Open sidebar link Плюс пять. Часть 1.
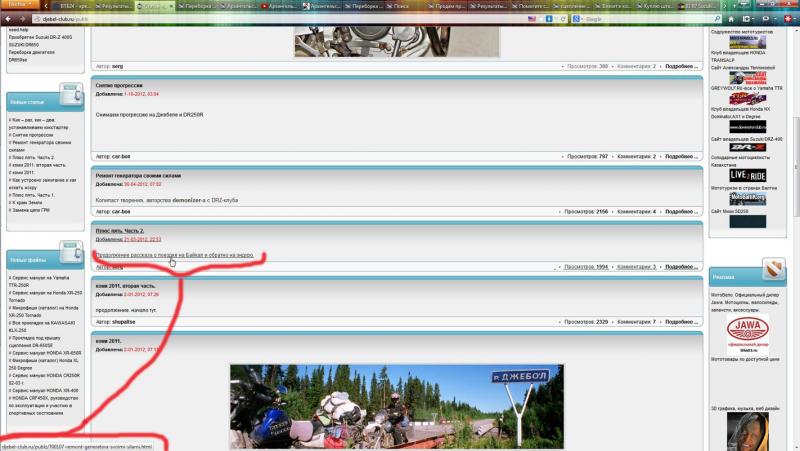The height and width of the screenshot is (451, 800). [32, 195]
